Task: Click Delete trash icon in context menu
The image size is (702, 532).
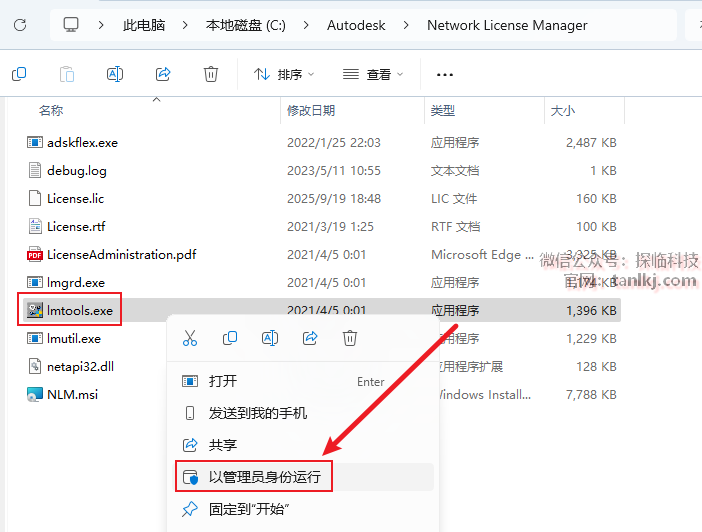Action: coord(350,338)
